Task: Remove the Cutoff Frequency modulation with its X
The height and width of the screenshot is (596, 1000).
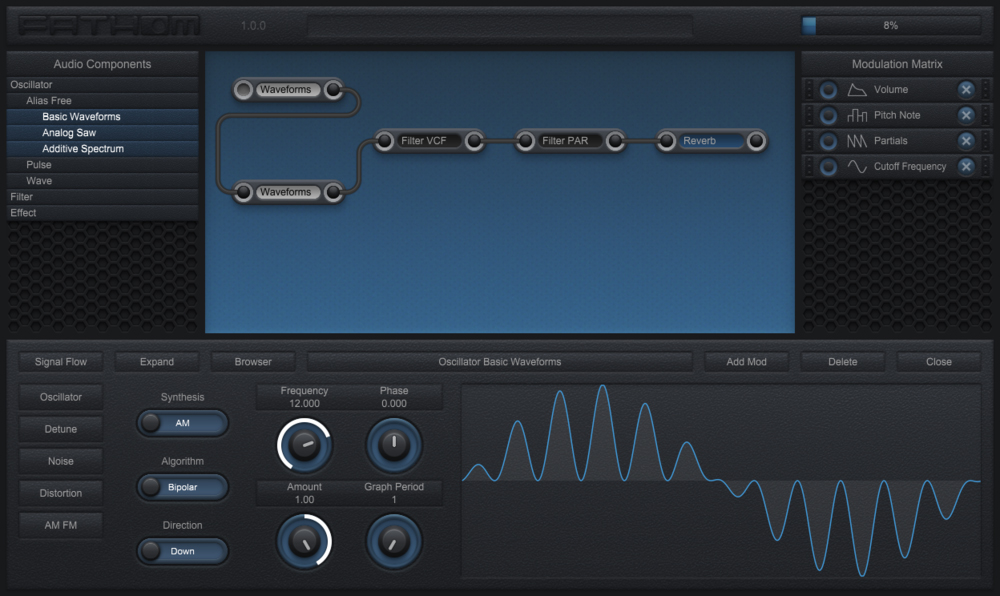Action: (x=966, y=166)
